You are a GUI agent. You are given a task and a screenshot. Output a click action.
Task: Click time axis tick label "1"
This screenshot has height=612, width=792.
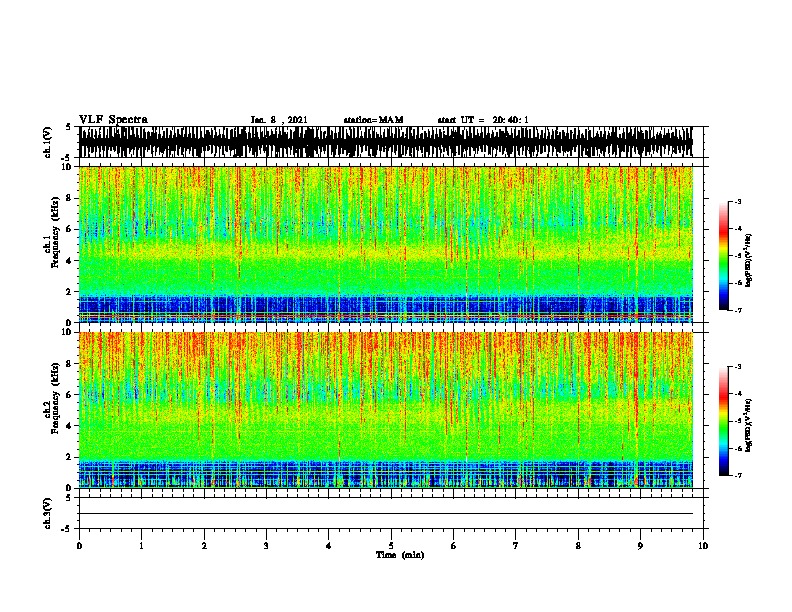coord(141,546)
